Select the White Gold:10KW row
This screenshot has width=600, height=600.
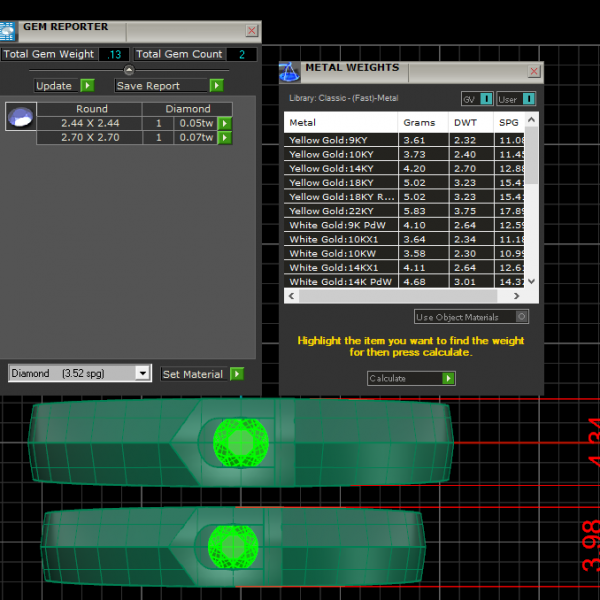coord(340,254)
